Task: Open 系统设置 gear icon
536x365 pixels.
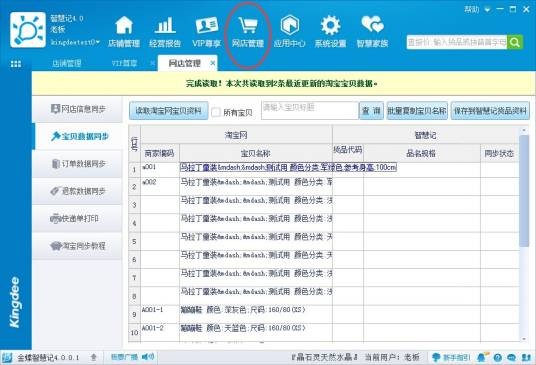Action: coord(331,26)
